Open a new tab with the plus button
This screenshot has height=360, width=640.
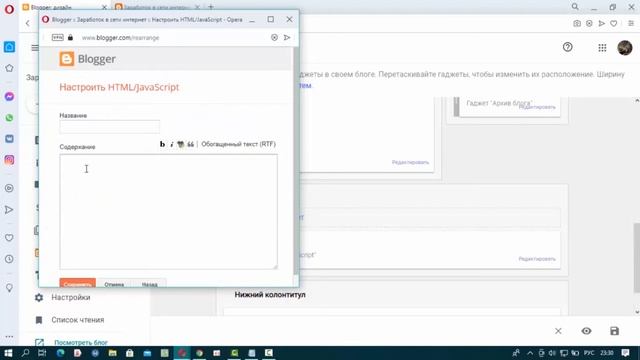click(x=211, y=7)
